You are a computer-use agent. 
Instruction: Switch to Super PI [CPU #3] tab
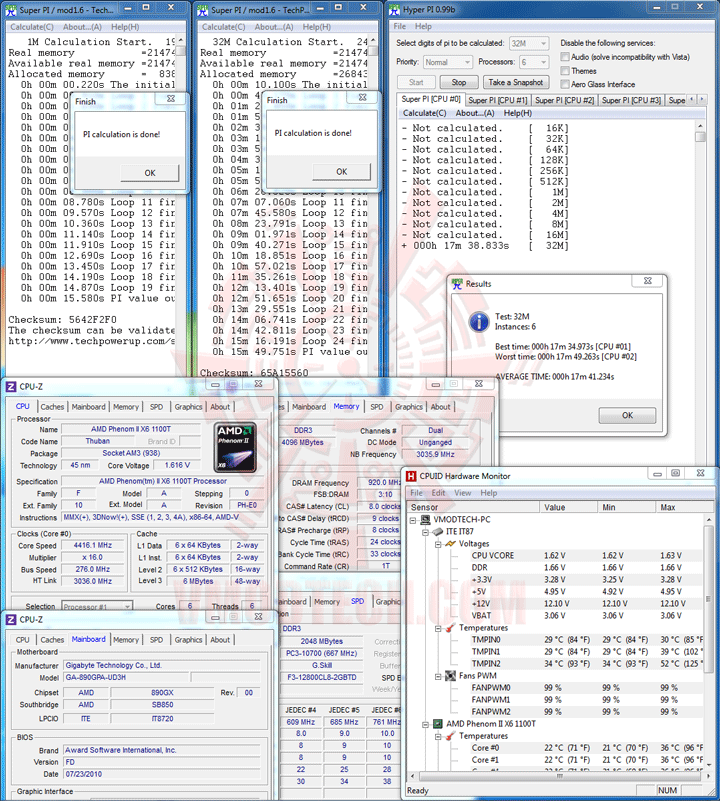[x=631, y=100]
